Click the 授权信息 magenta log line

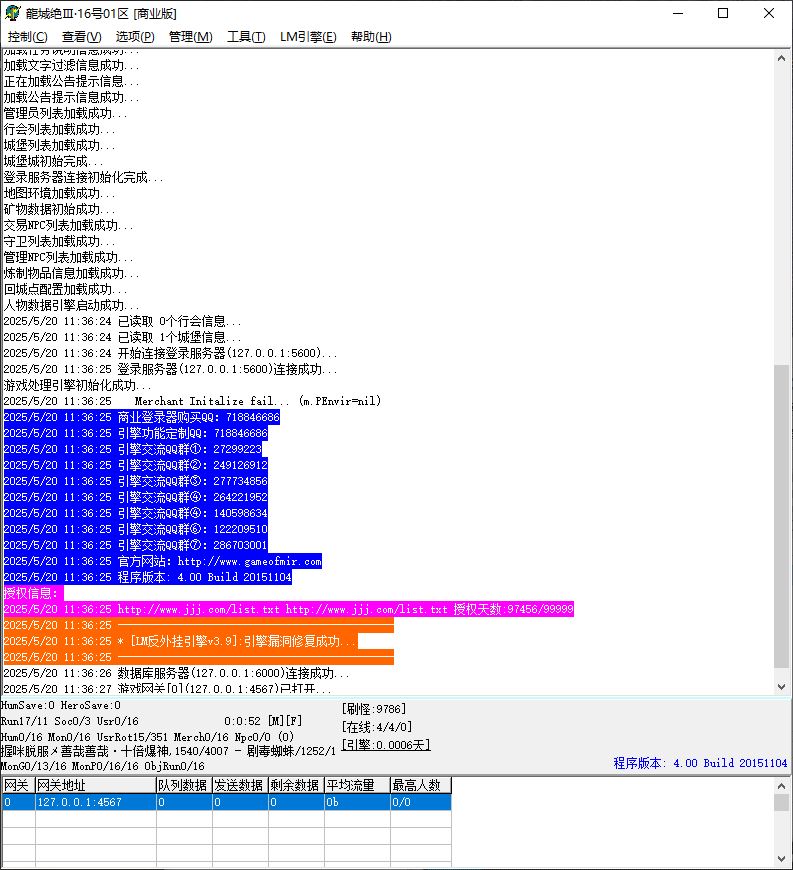[33, 593]
